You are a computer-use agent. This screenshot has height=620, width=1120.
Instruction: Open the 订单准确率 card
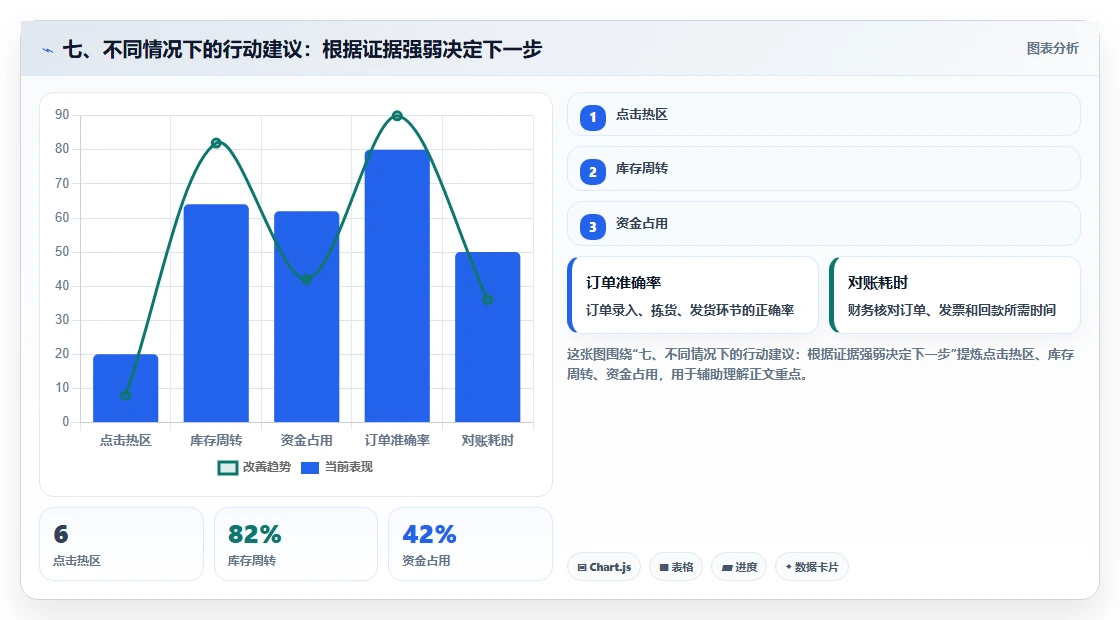tap(693, 295)
